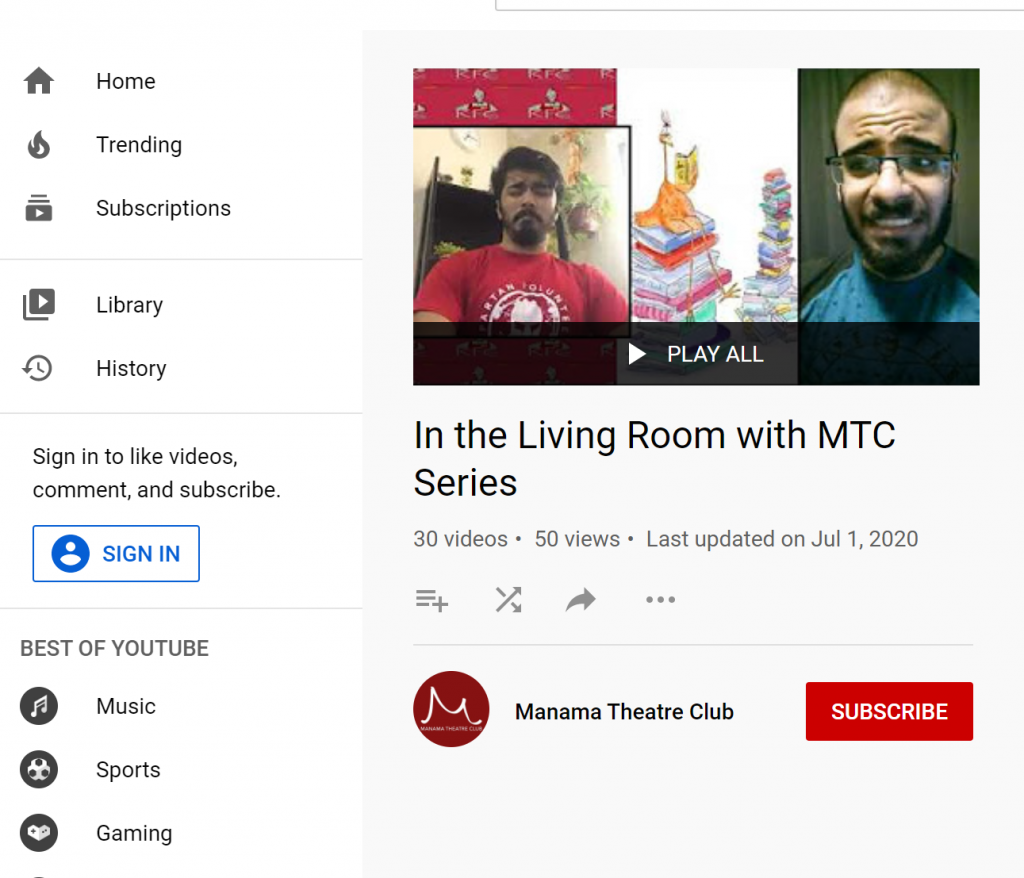Image resolution: width=1024 pixels, height=878 pixels.
Task: Open the Library icon
Action: [x=39, y=305]
